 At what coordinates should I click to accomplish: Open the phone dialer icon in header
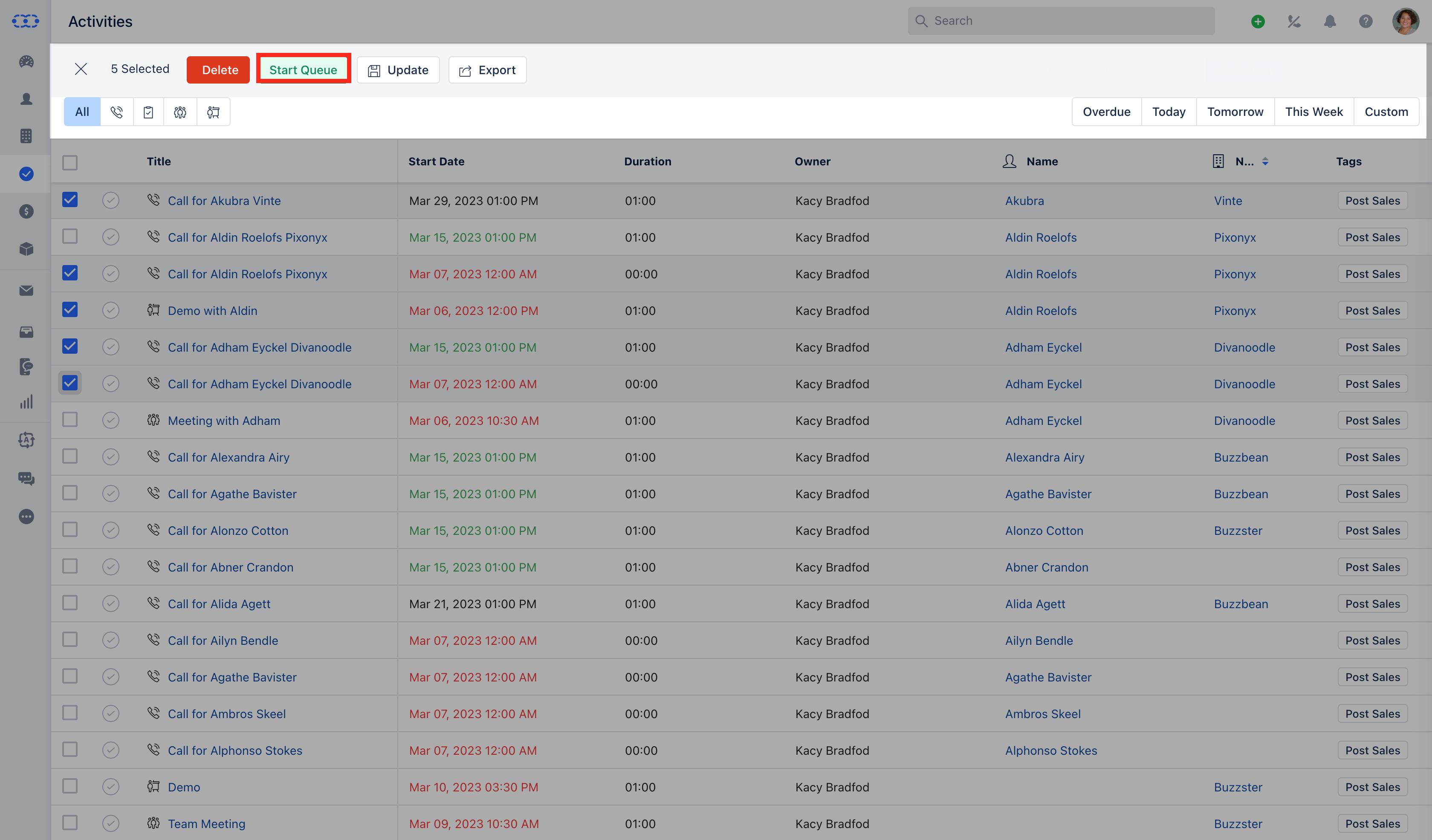click(1294, 22)
